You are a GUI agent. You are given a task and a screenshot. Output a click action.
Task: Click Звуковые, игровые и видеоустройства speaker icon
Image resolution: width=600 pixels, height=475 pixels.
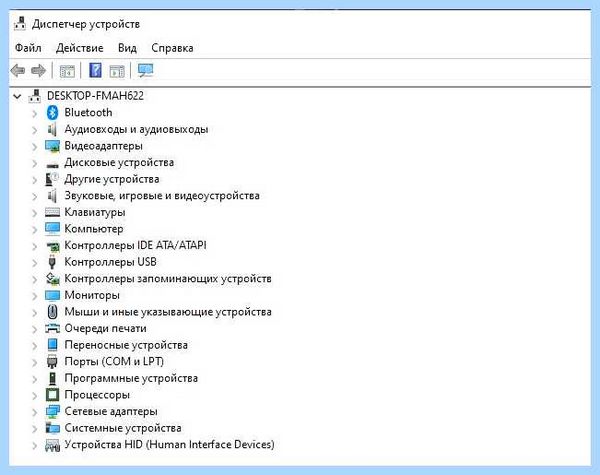(x=52, y=196)
